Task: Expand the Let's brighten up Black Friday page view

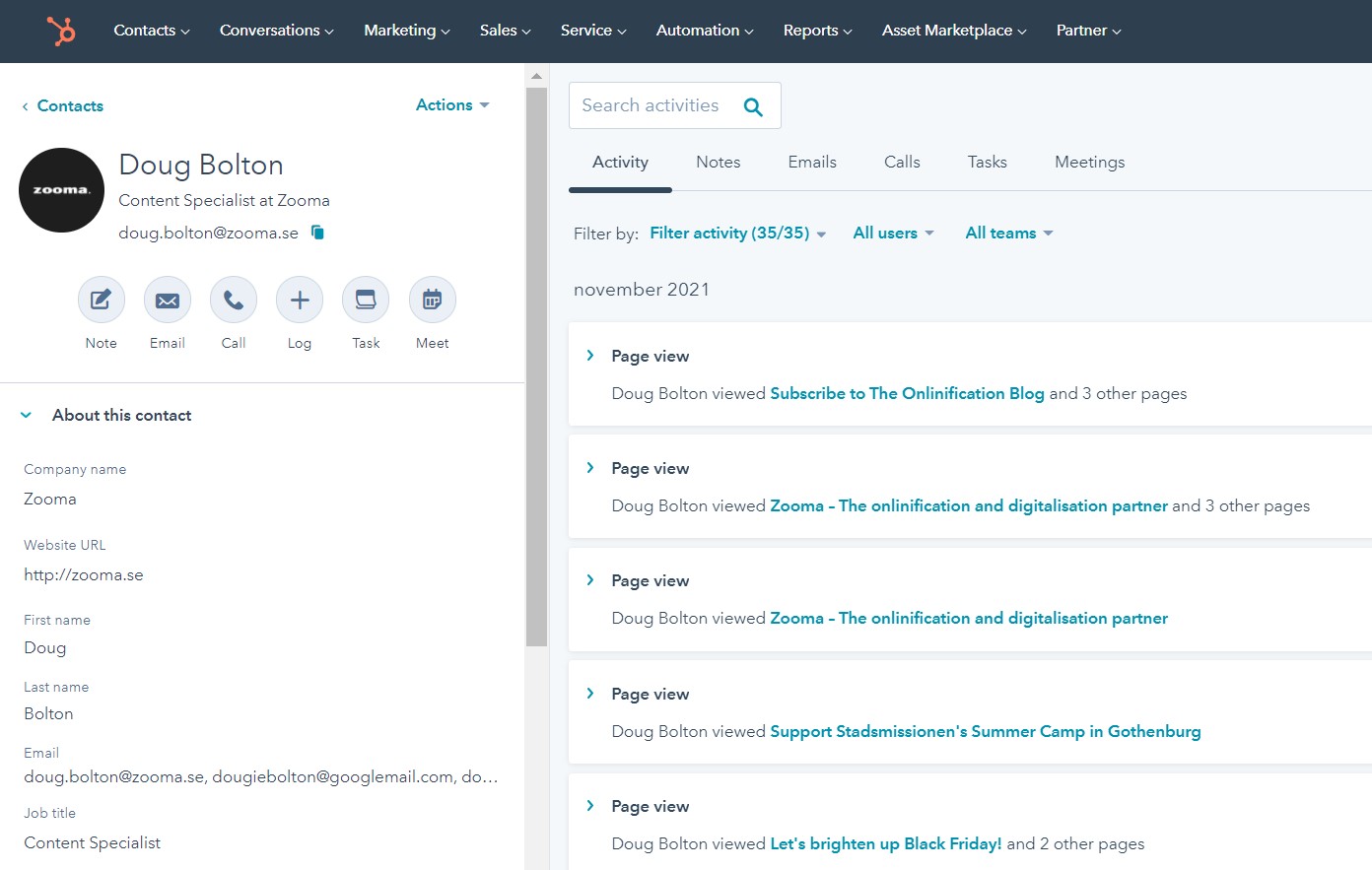Action: coord(590,806)
